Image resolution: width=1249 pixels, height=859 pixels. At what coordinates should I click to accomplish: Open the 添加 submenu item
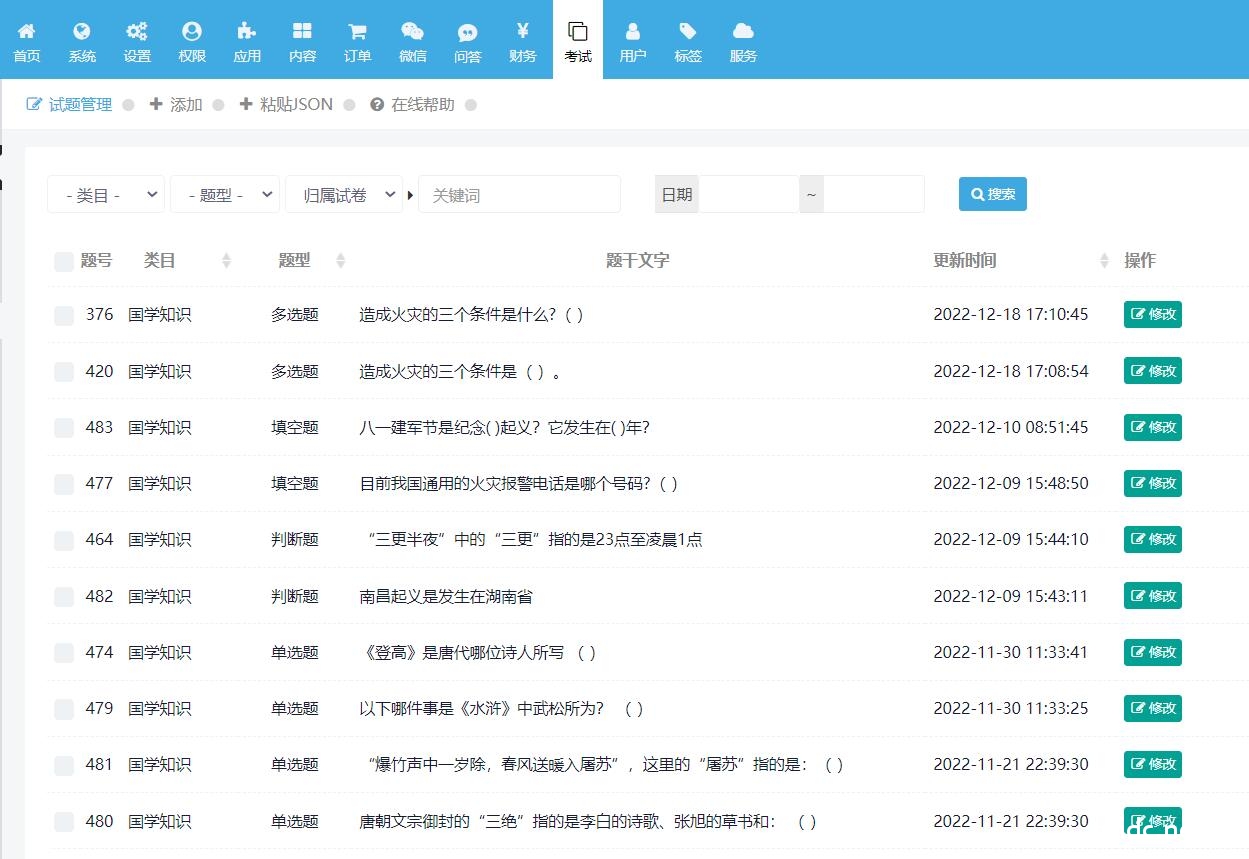coord(176,104)
